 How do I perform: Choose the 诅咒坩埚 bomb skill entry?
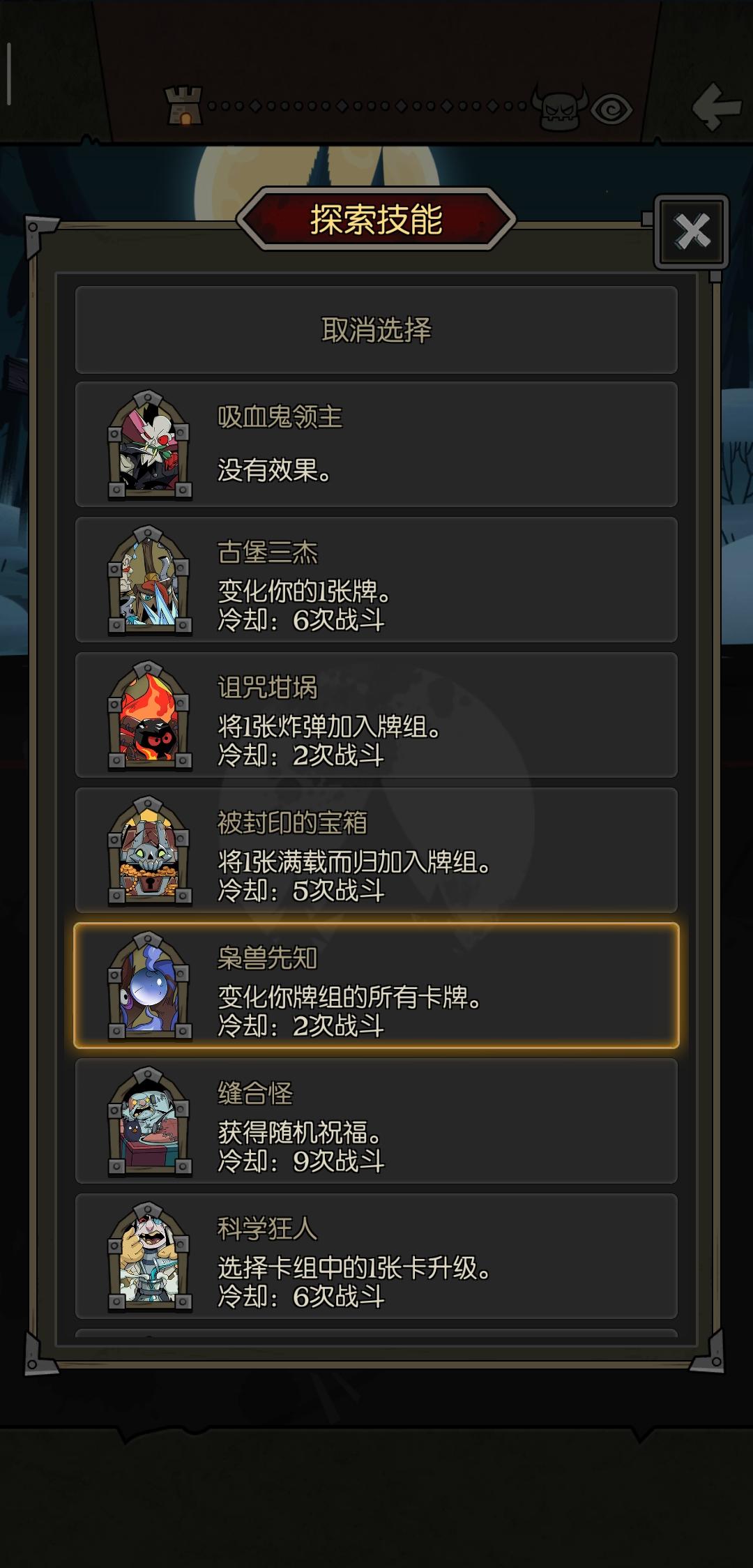(x=376, y=715)
